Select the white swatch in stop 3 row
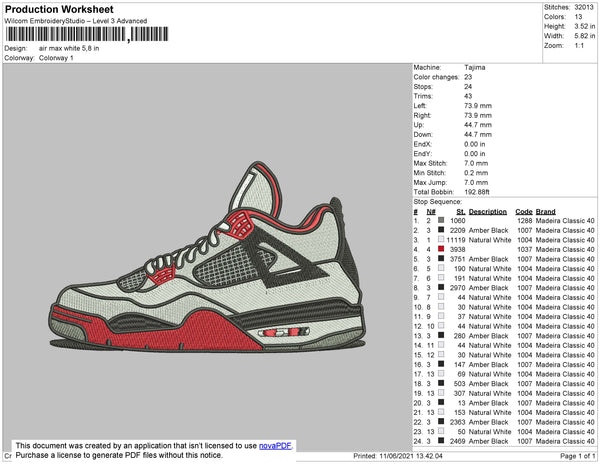Image resolution: width=600 pixels, height=464 pixels. click(441, 239)
